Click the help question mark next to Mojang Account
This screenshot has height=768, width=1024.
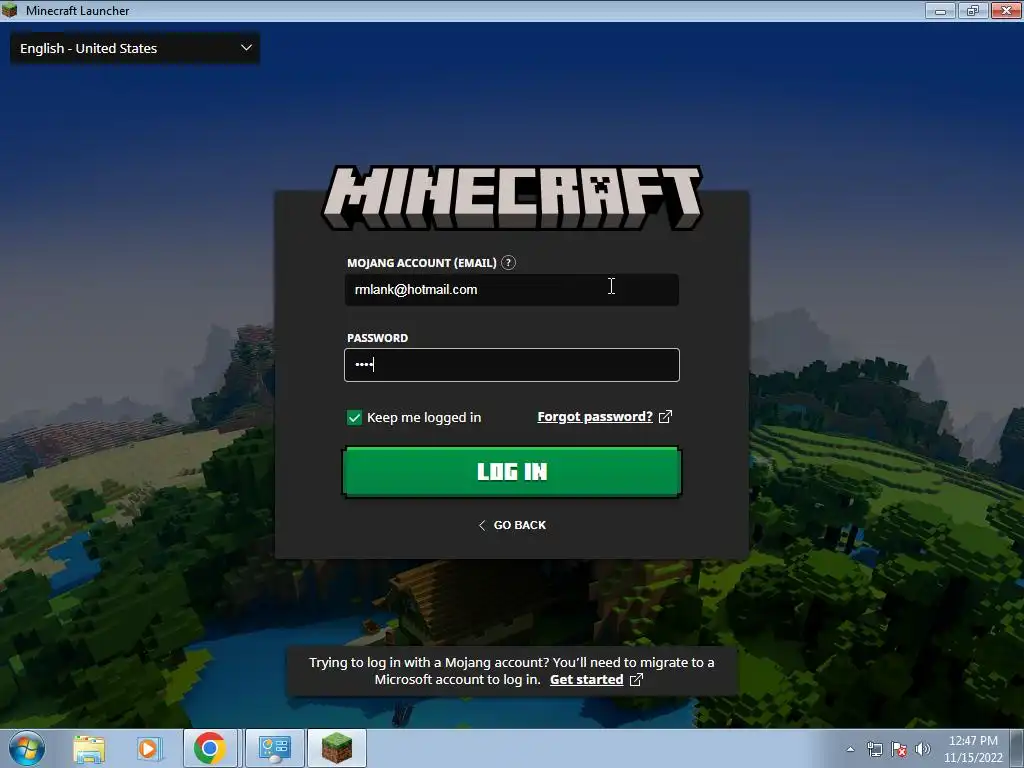[508, 263]
